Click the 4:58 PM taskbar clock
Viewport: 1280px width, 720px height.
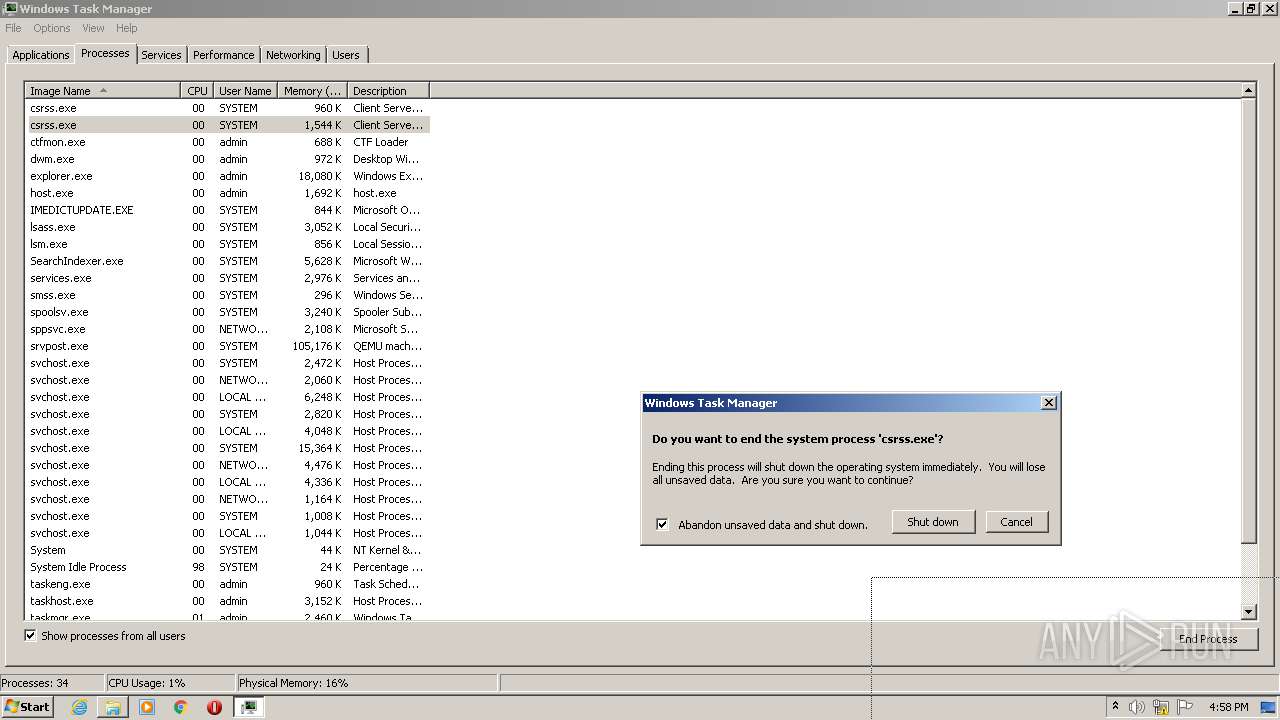pyautogui.click(x=1228, y=707)
